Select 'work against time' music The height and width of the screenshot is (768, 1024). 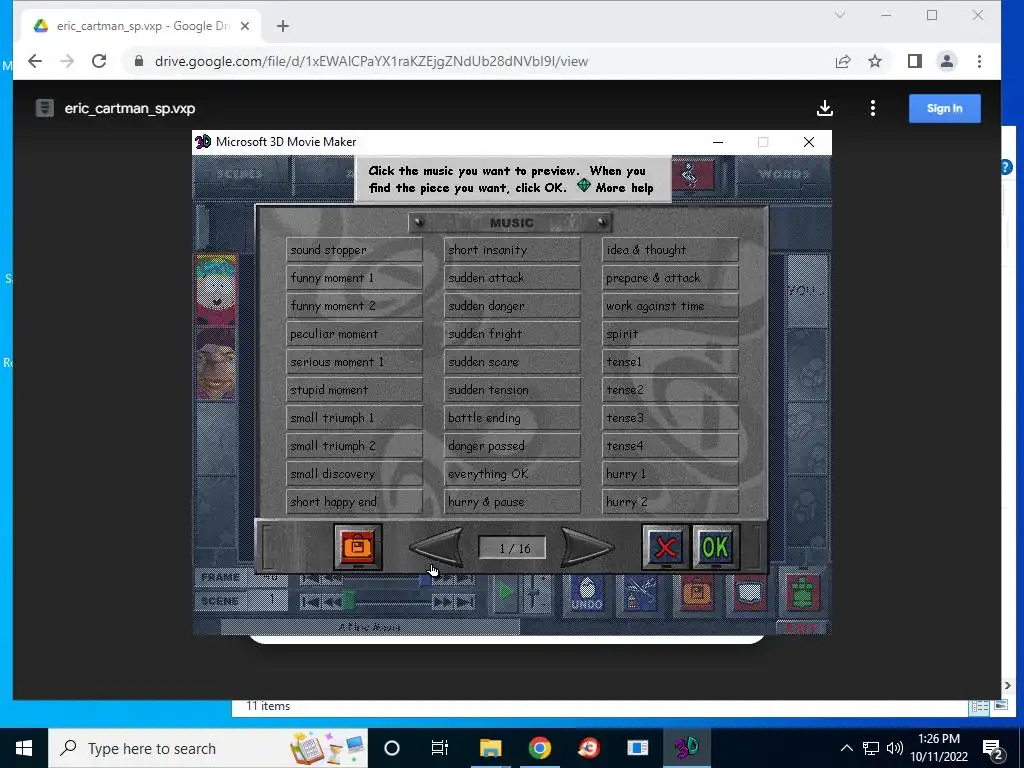670,306
